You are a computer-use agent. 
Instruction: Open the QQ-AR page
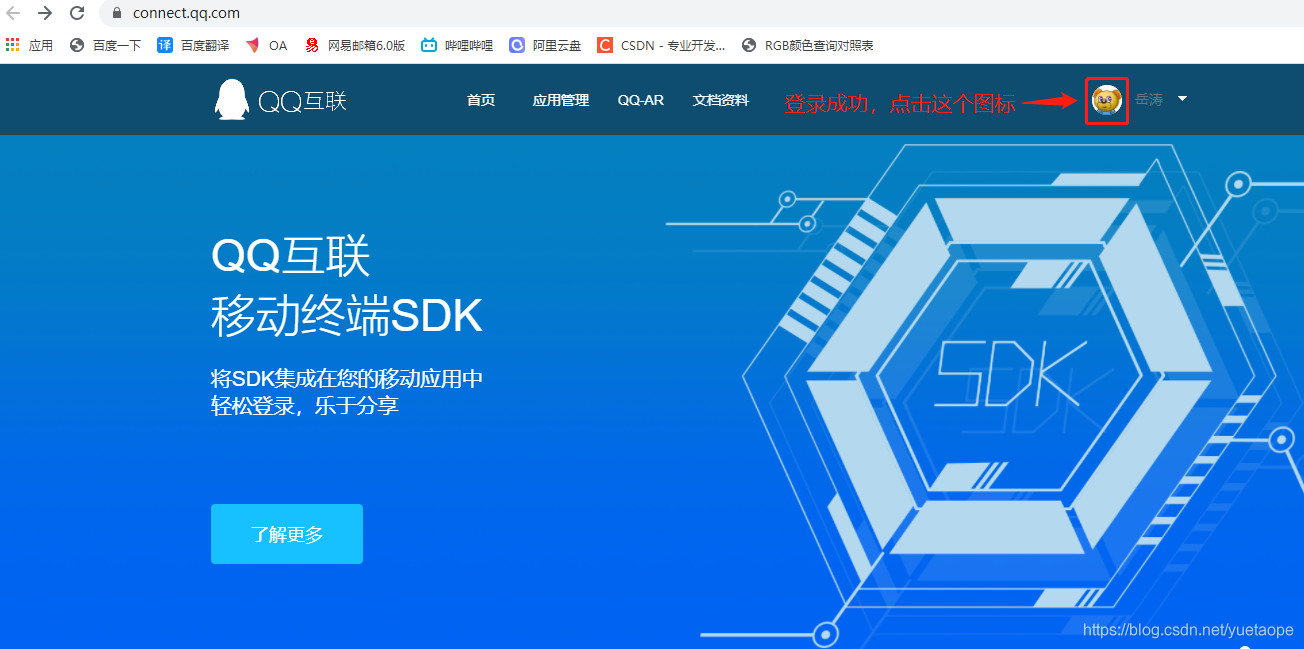pyautogui.click(x=640, y=100)
